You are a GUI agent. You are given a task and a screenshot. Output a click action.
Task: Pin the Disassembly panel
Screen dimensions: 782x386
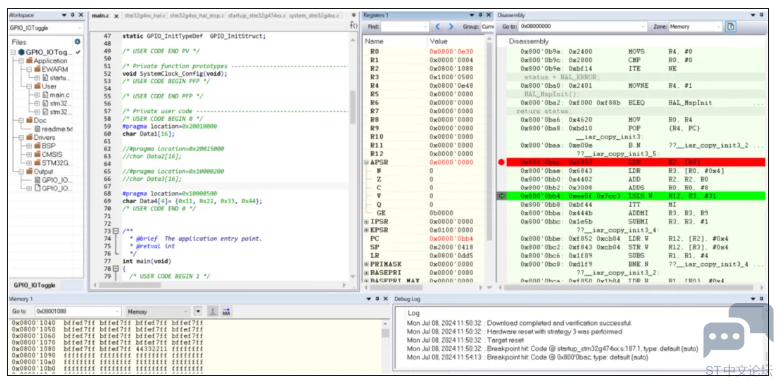click(x=762, y=15)
